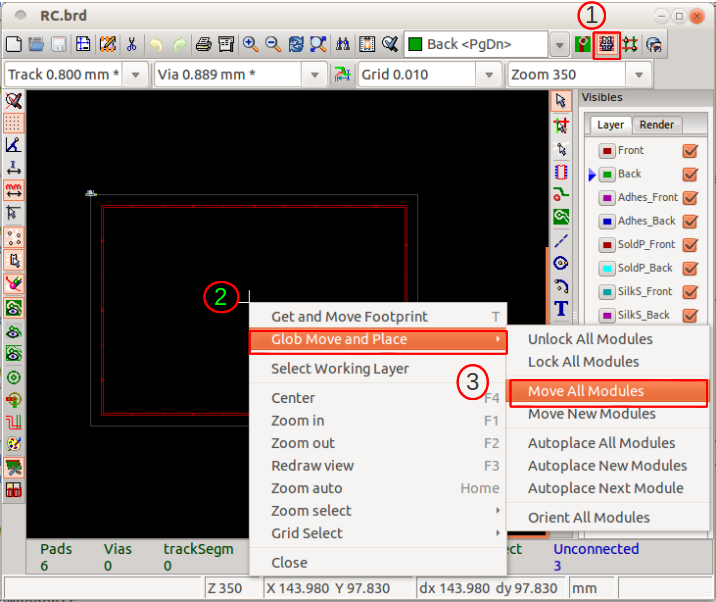Viewport: 716px width, 602px height.
Task: Expand the Grid Select submenu
Action: click(x=378, y=533)
